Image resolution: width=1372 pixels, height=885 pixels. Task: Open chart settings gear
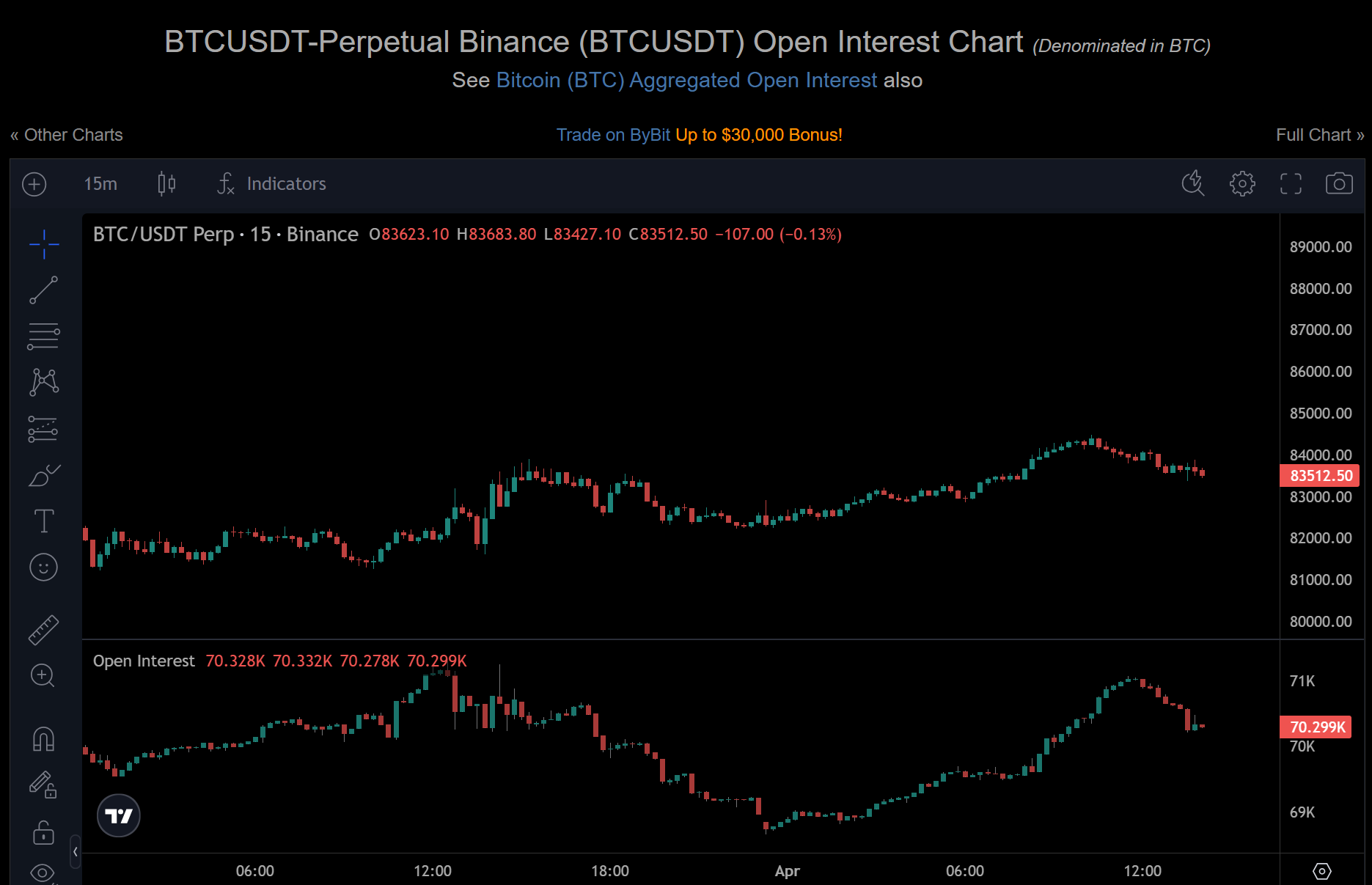coord(1242,183)
